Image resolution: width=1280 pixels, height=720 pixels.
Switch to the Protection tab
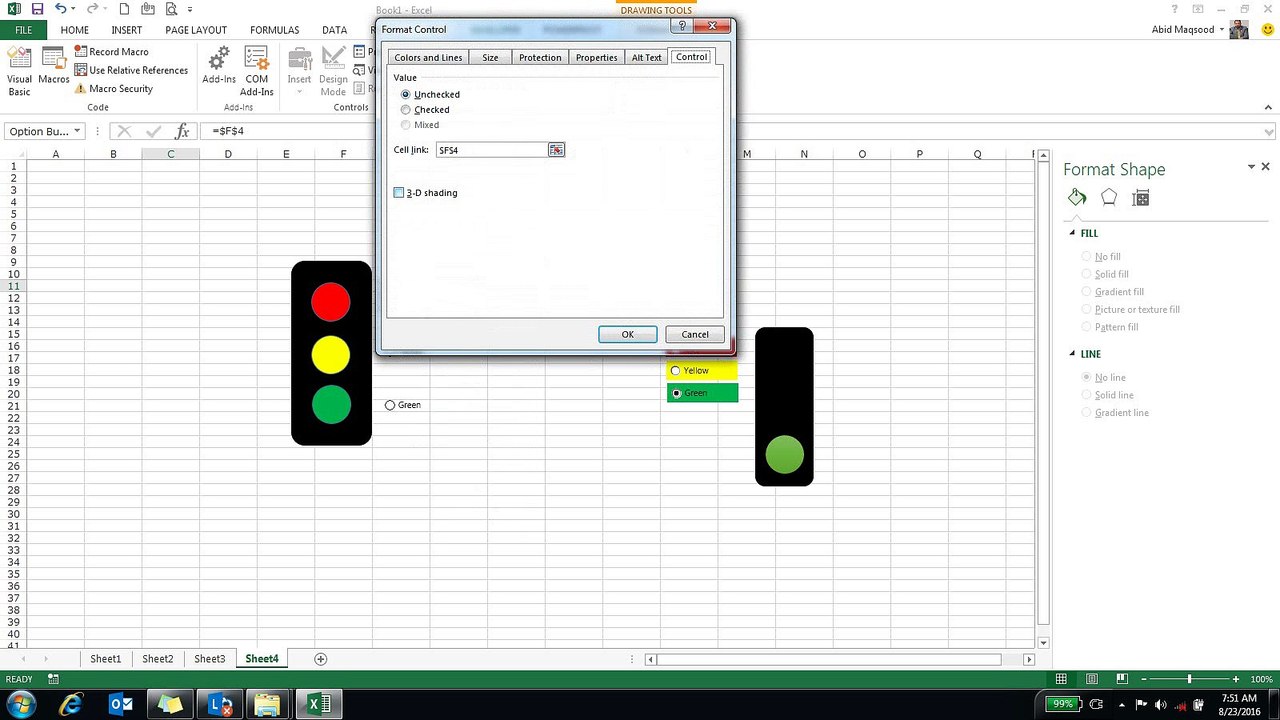click(x=540, y=57)
